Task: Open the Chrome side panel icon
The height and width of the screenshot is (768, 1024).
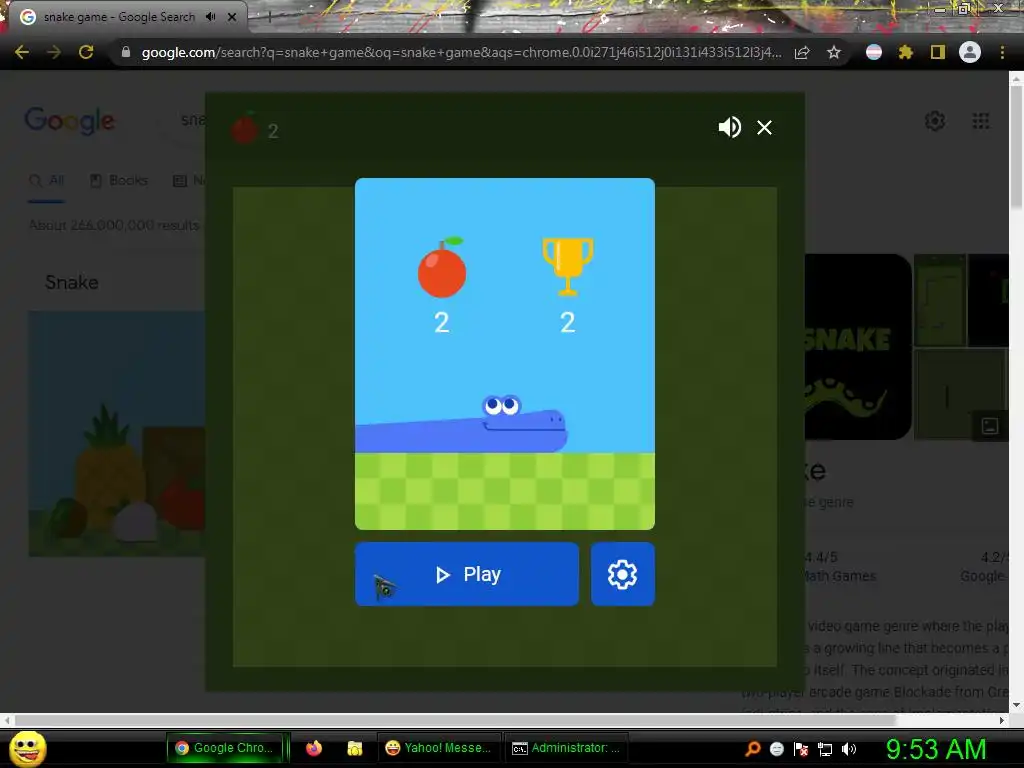Action: pyautogui.click(x=937, y=52)
